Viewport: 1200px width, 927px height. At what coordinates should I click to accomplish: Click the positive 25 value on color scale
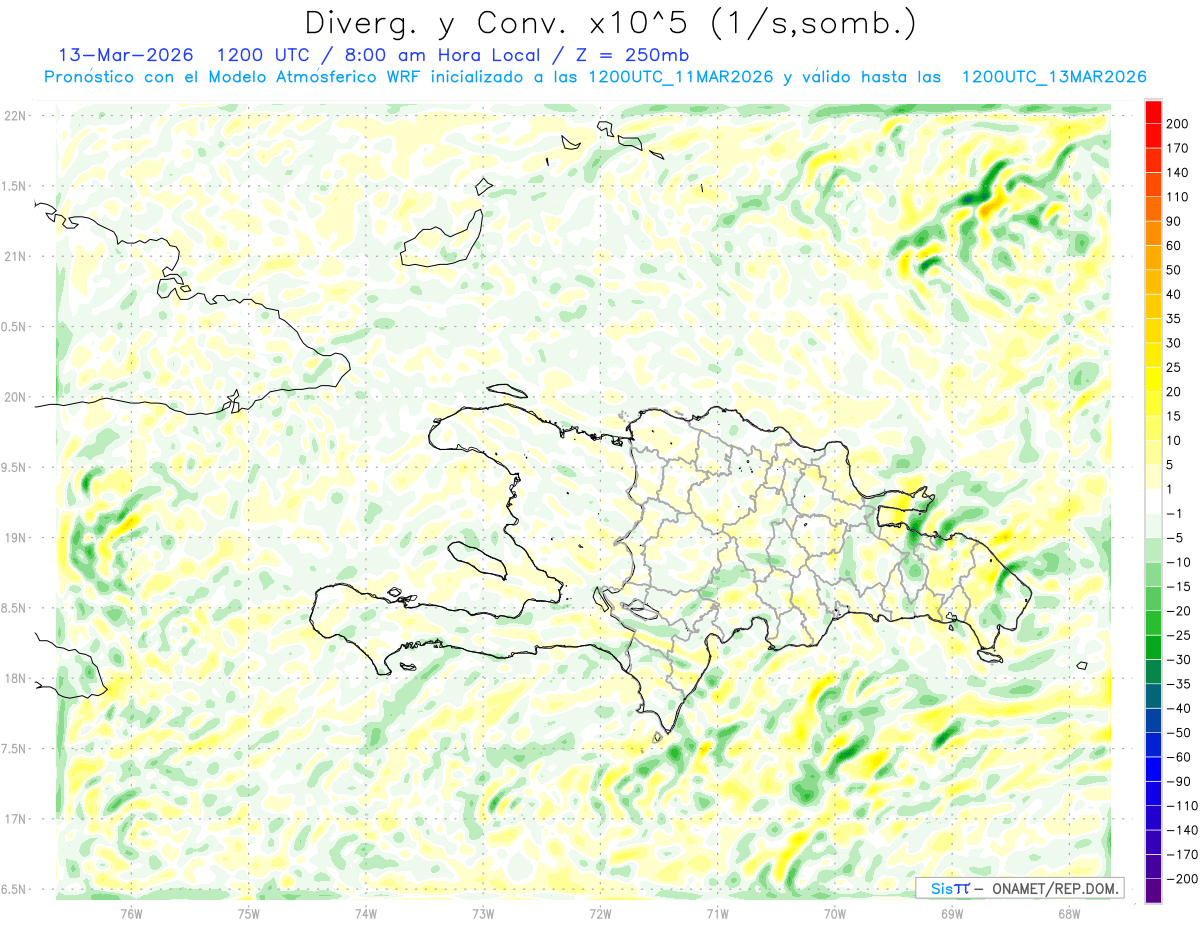coord(1174,367)
